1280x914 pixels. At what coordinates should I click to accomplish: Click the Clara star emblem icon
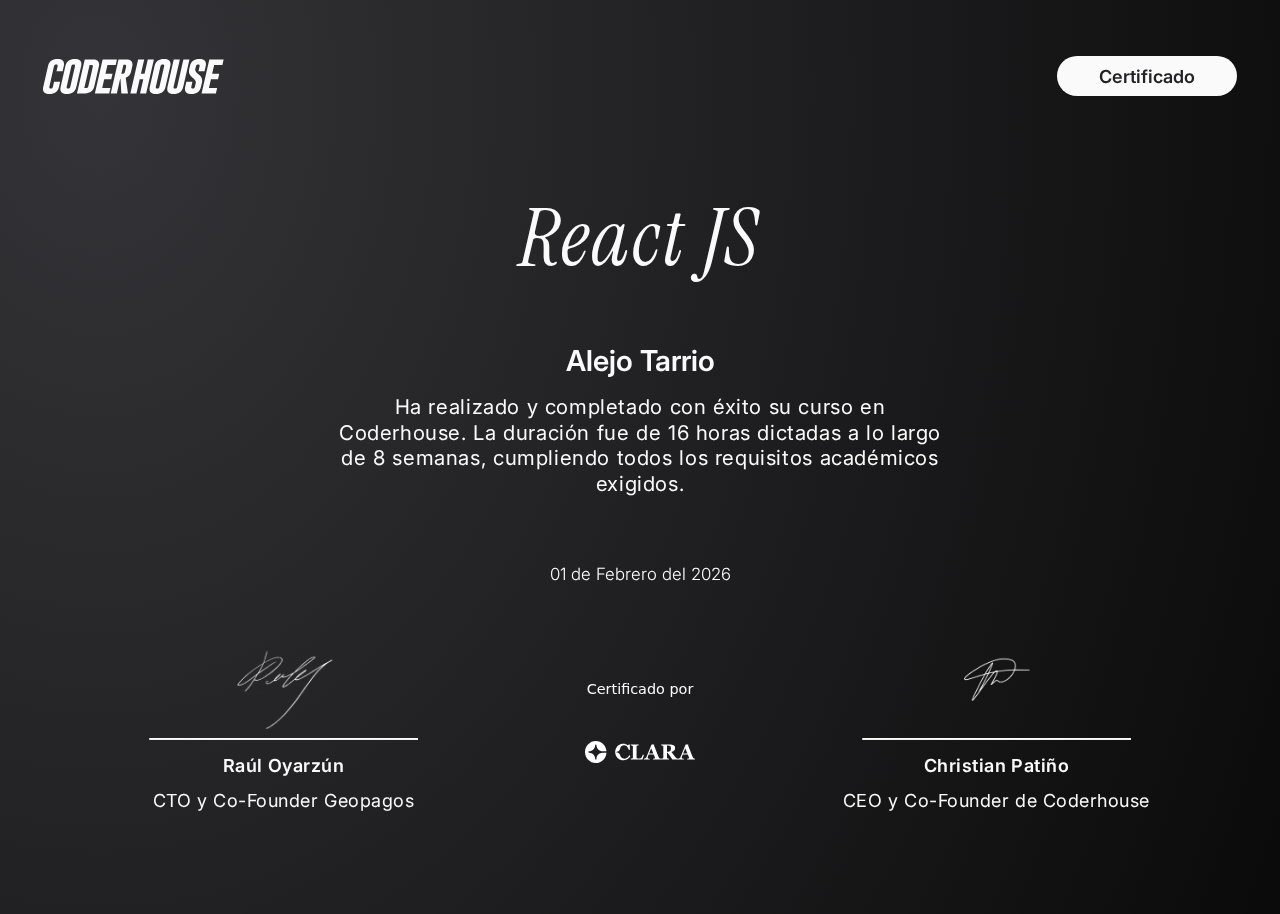[x=596, y=752]
